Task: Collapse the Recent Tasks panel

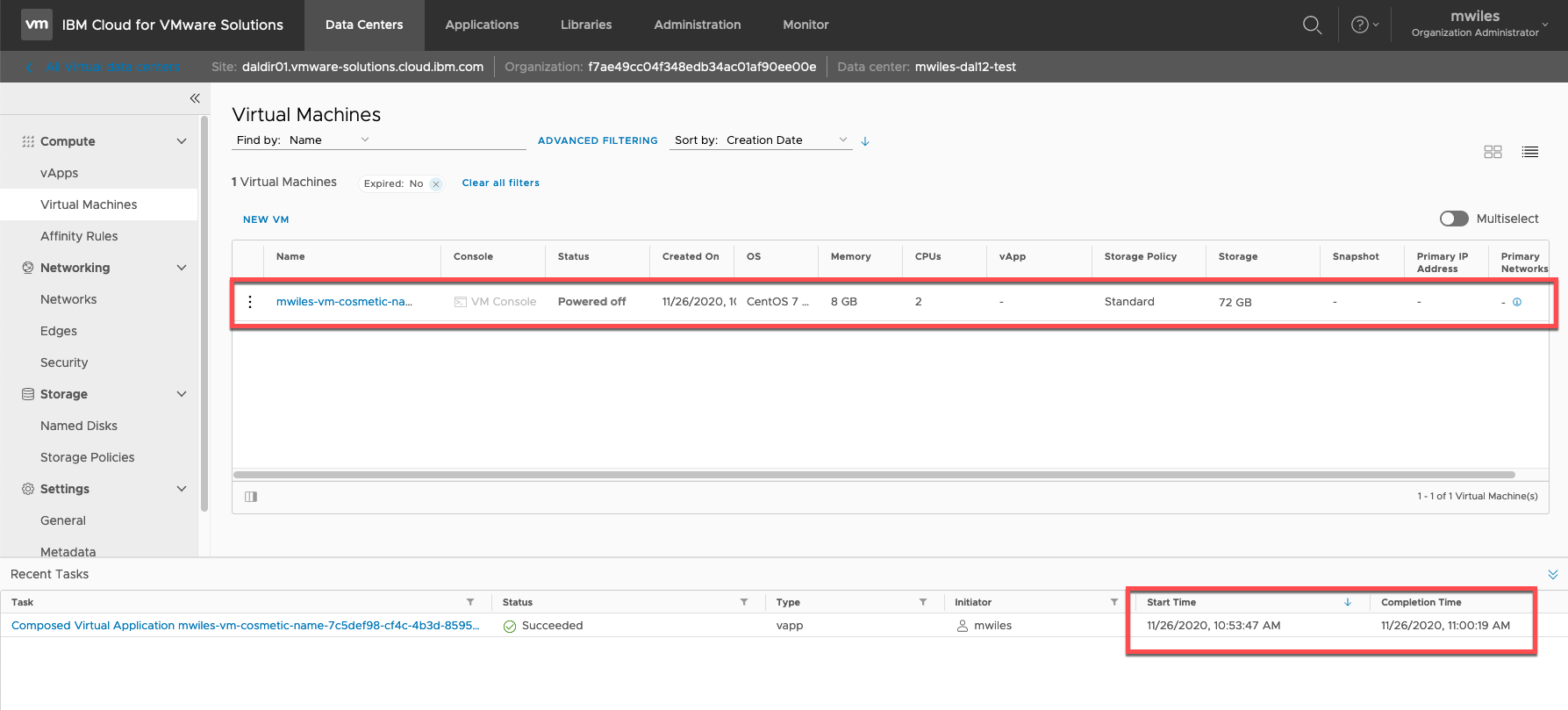Action: [1552, 574]
